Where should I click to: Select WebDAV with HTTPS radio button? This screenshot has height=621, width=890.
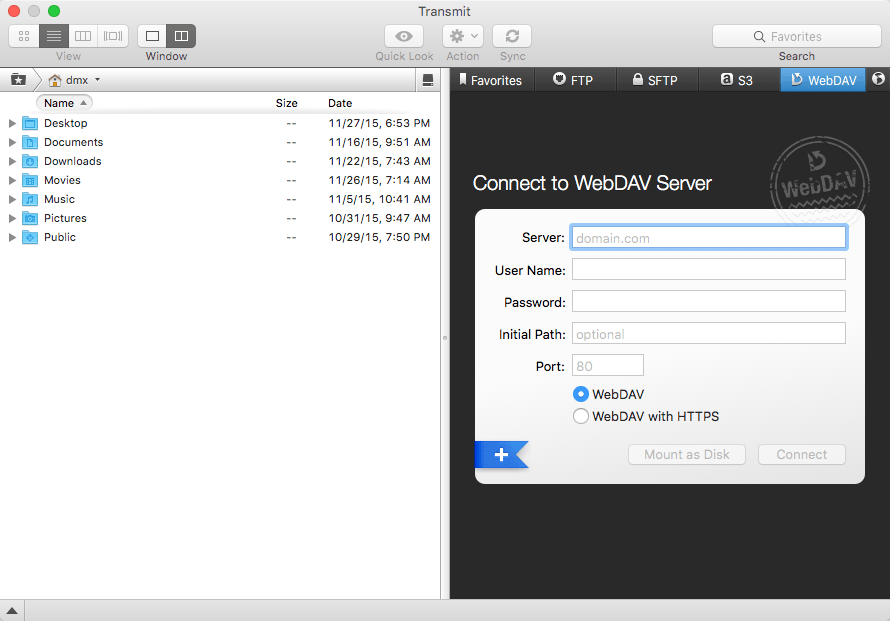click(581, 416)
